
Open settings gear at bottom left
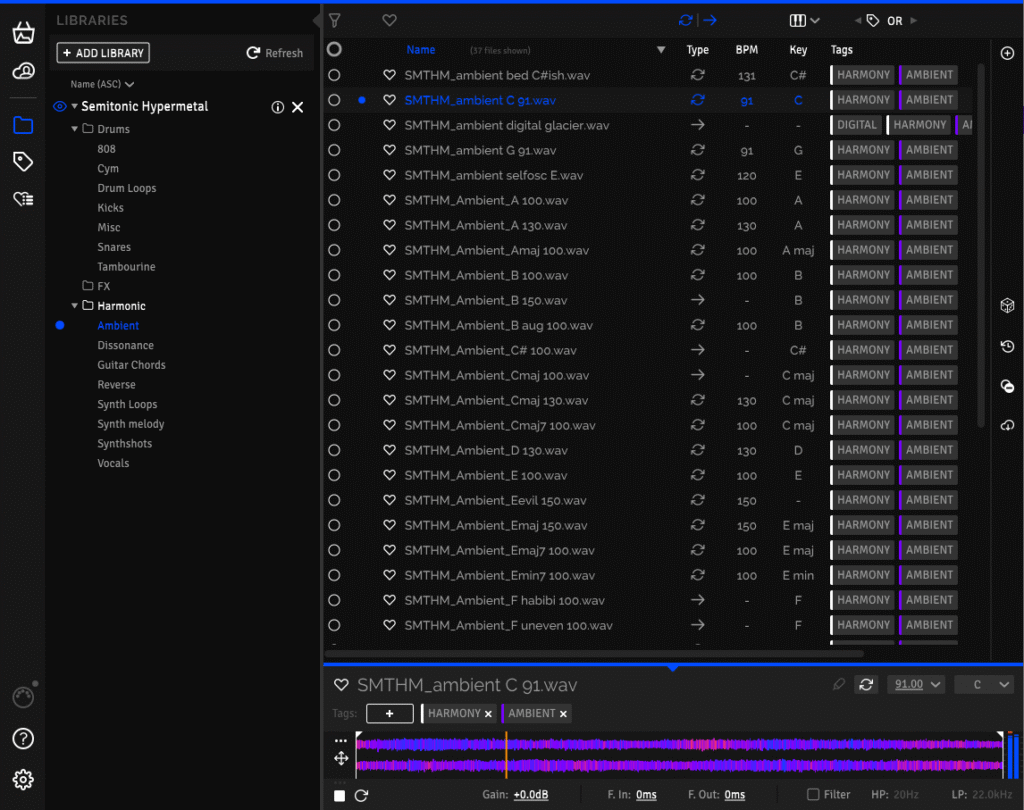coord(23,779)
